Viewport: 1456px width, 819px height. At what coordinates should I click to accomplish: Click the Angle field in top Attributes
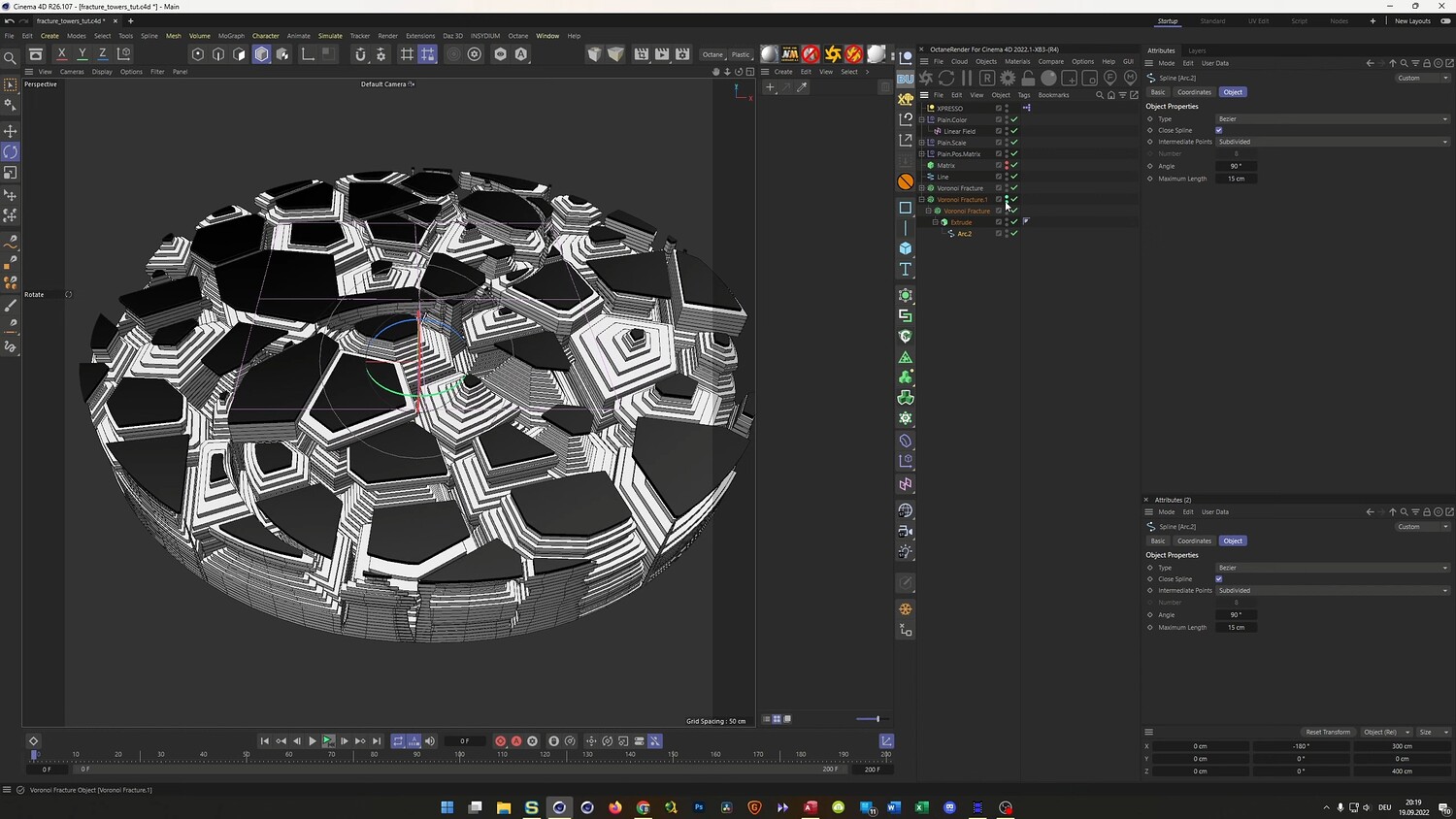tap(1236, 166)
